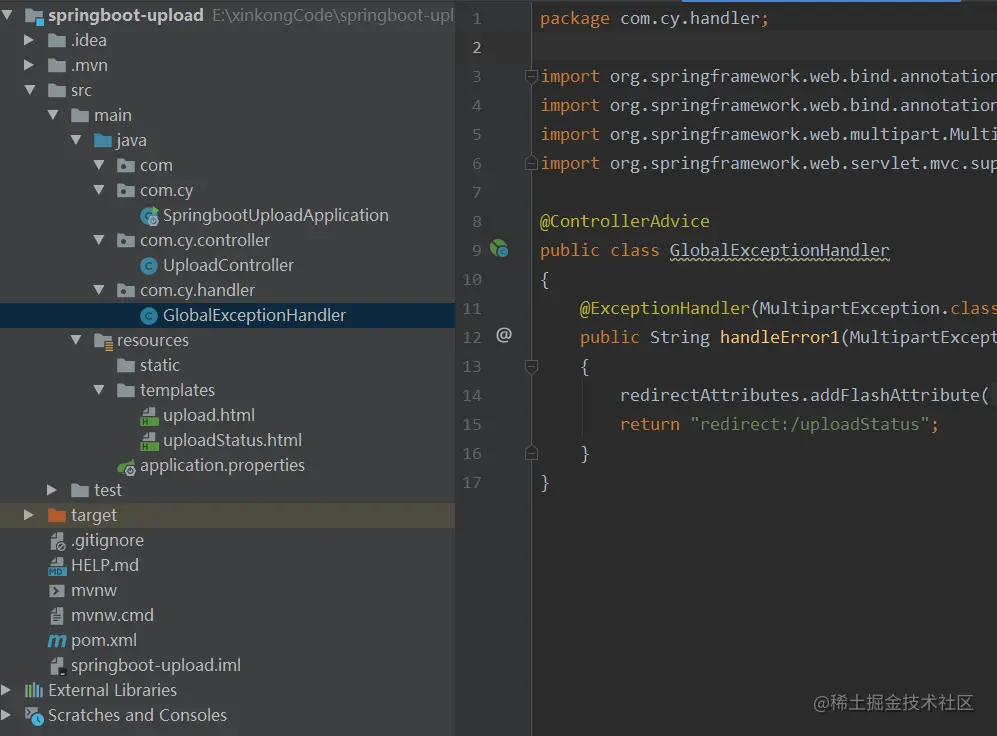Select upload.html in the templates folder

click(209, 415)
